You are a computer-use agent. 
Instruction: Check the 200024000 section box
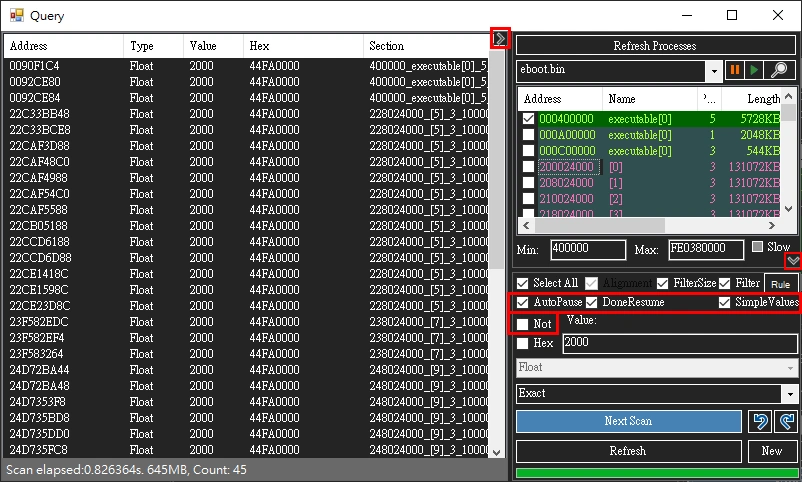(x=528, y=166)
